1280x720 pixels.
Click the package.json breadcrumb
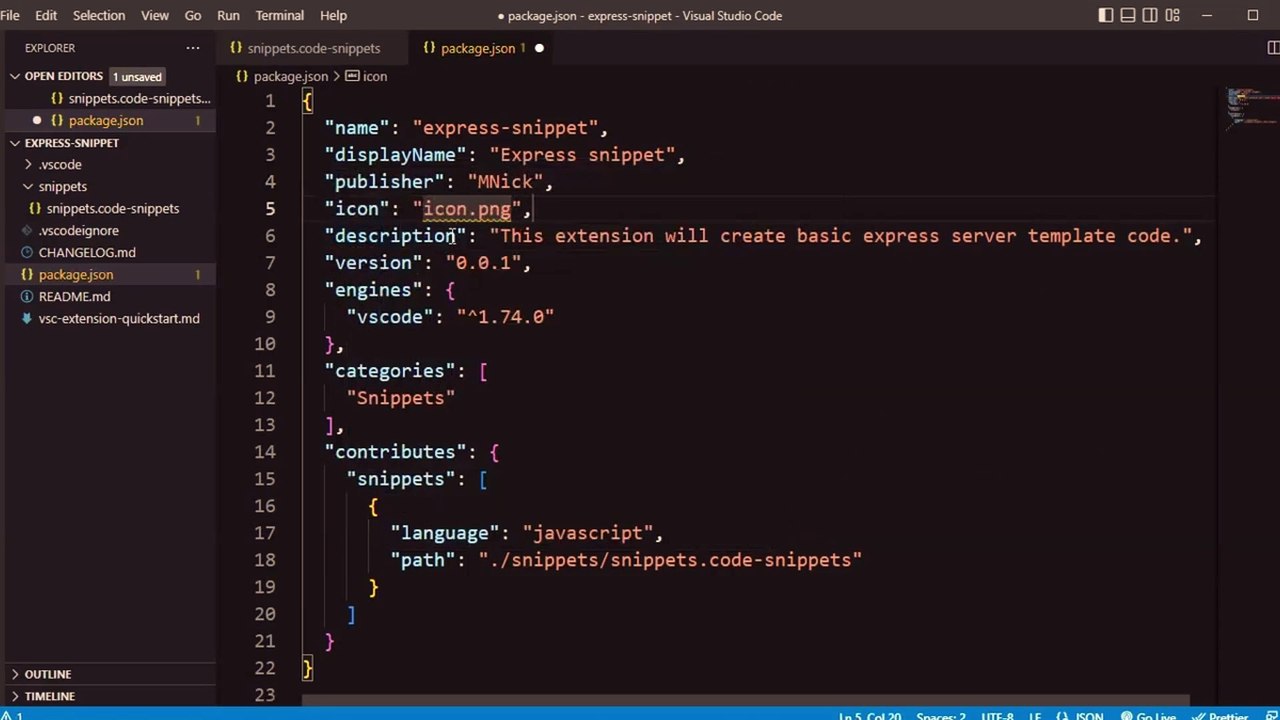tap(290, 76)
